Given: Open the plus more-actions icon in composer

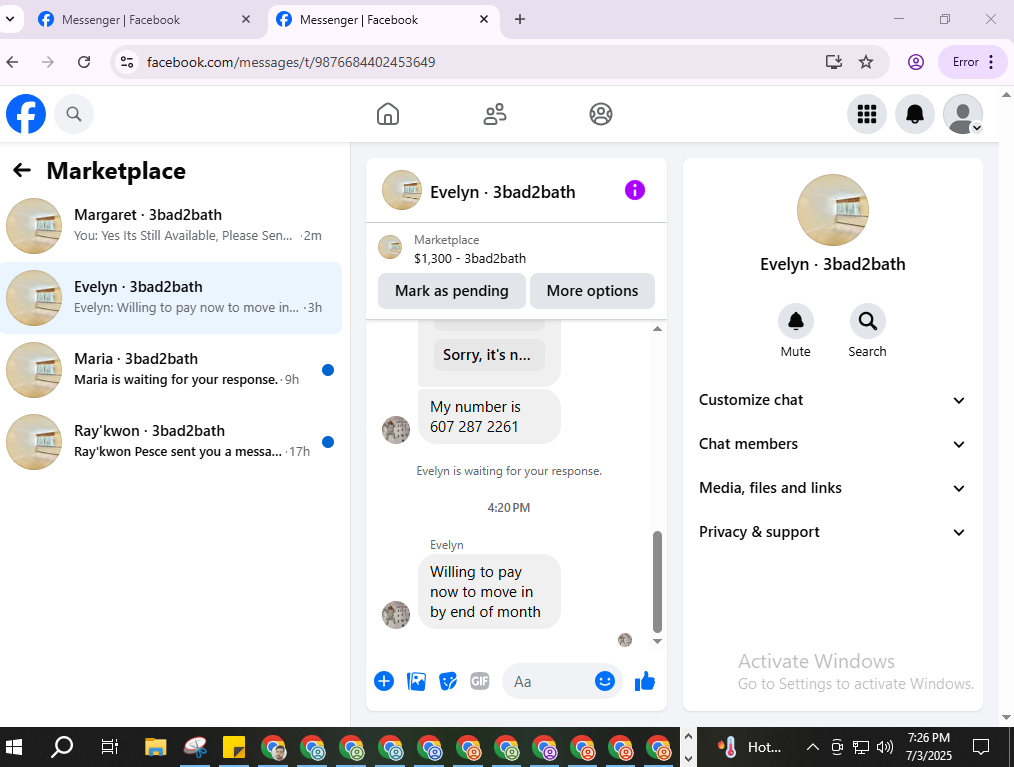Looking at the screenshot, I should (x=384, y=681).
